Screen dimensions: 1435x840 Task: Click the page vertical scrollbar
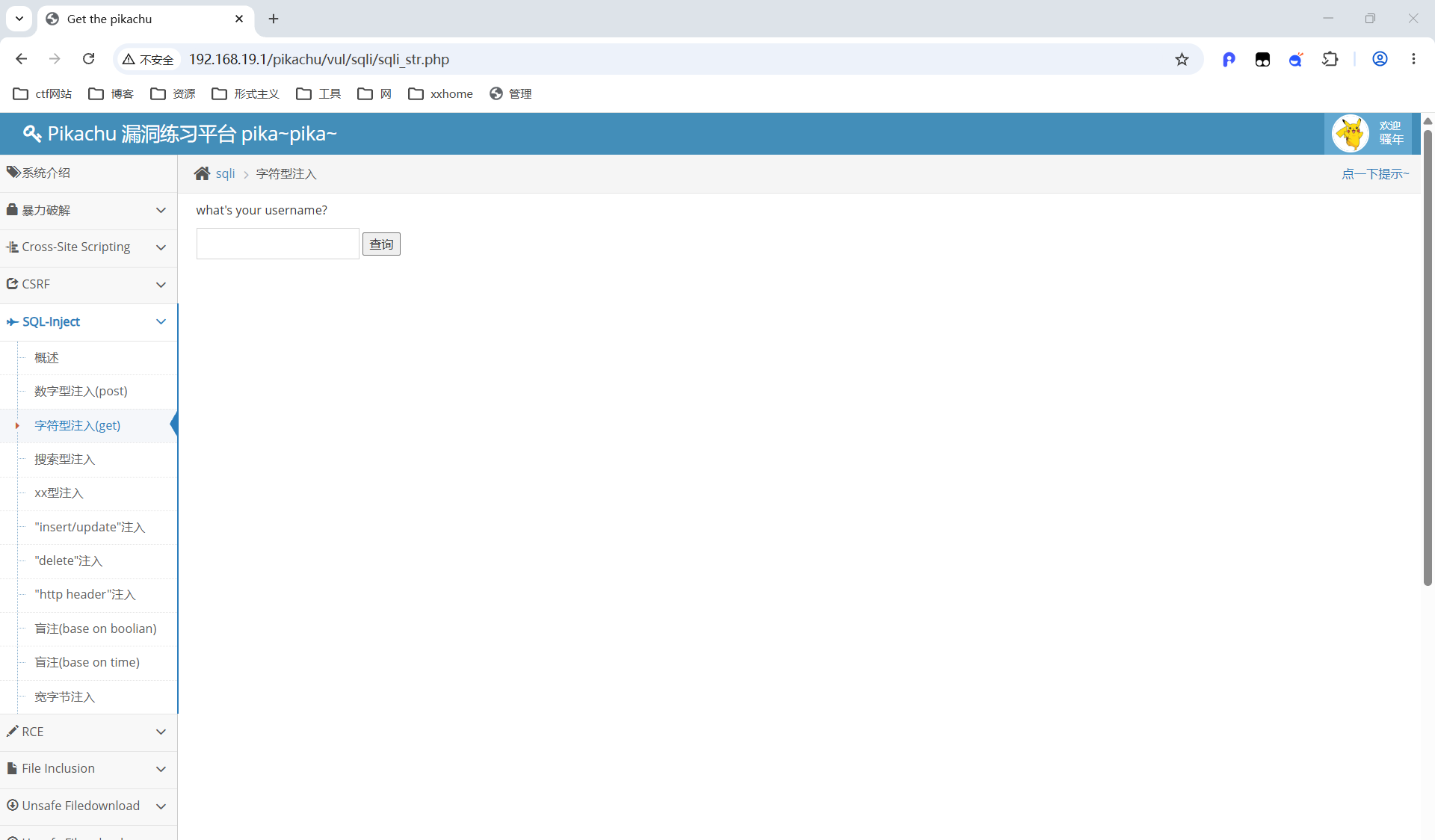(1428, 357)
